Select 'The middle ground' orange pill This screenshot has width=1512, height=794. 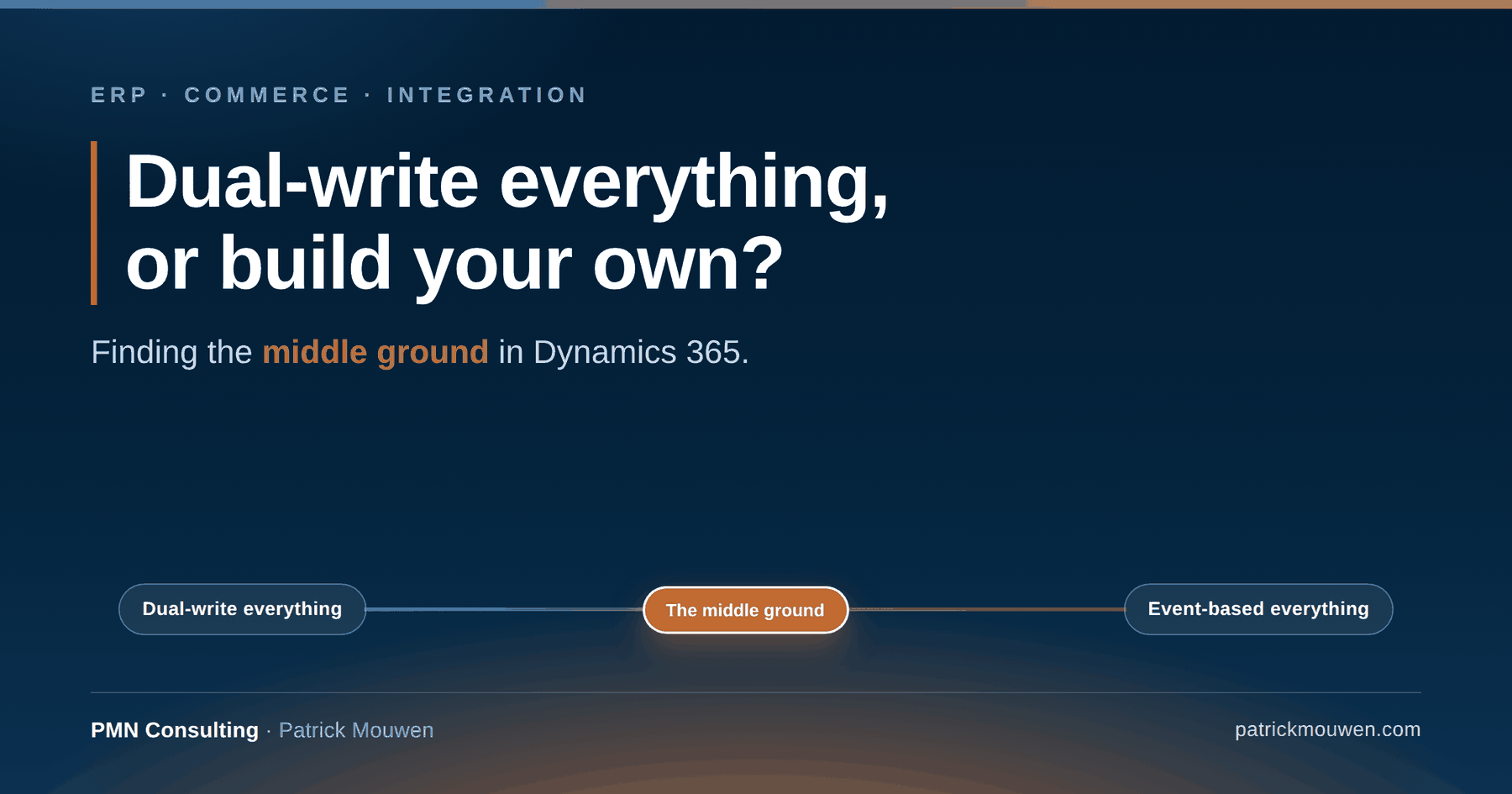click(745, 610)
